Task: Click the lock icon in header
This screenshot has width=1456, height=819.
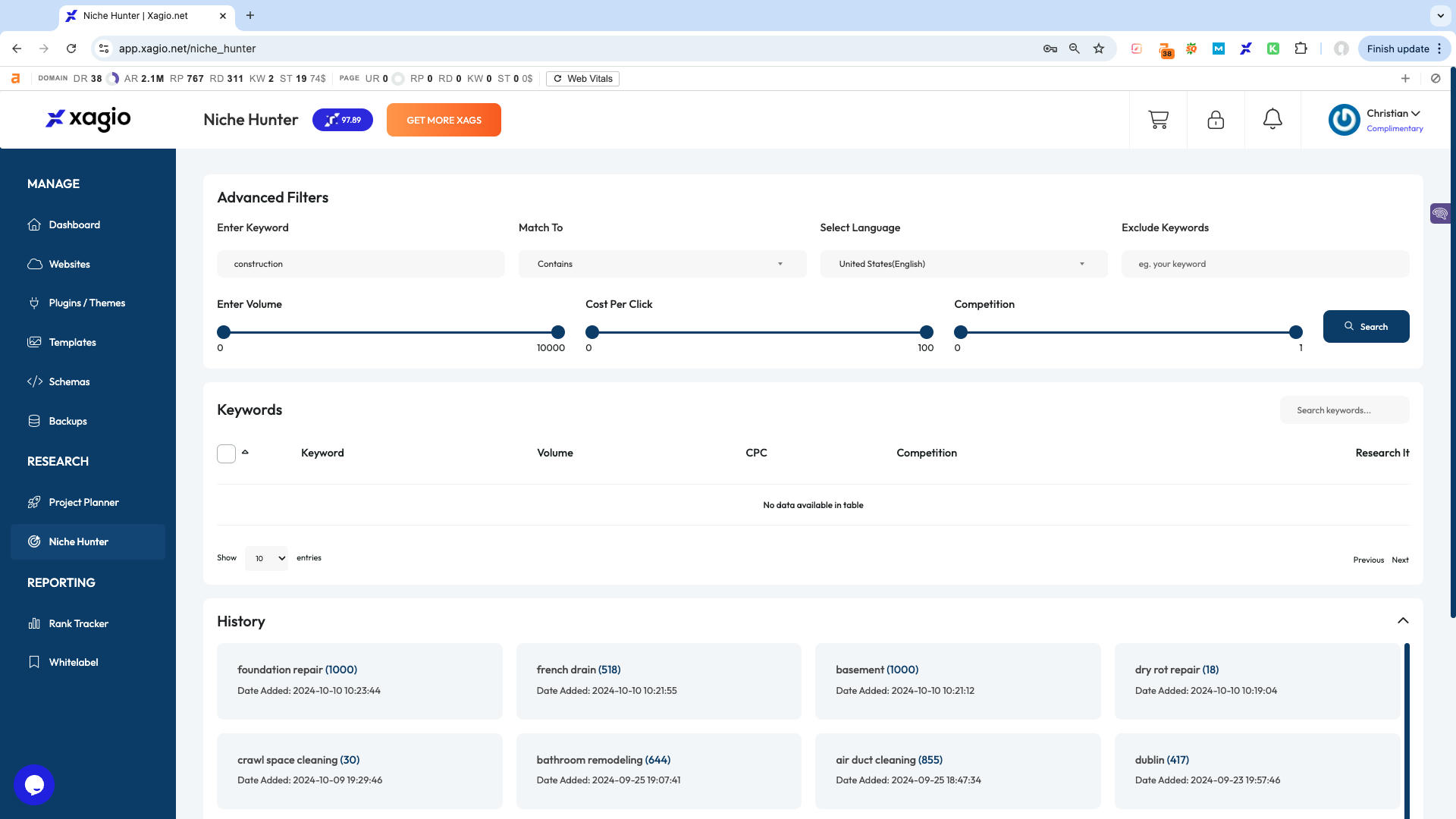Action: 1216,120
